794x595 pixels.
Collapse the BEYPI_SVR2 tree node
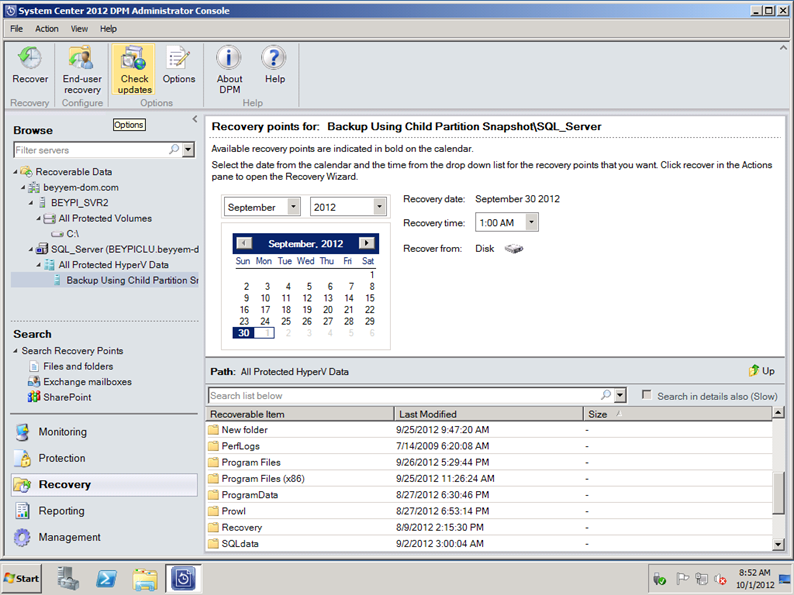[x=31, y=203]
